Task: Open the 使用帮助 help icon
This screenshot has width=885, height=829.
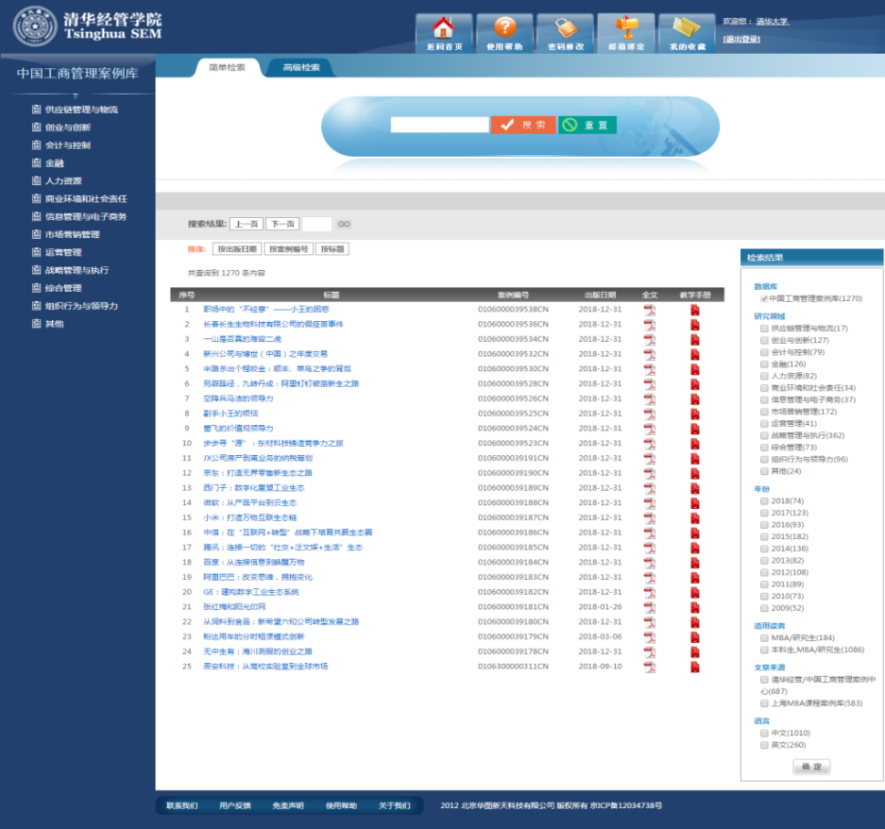Action: tap(505, 33)
